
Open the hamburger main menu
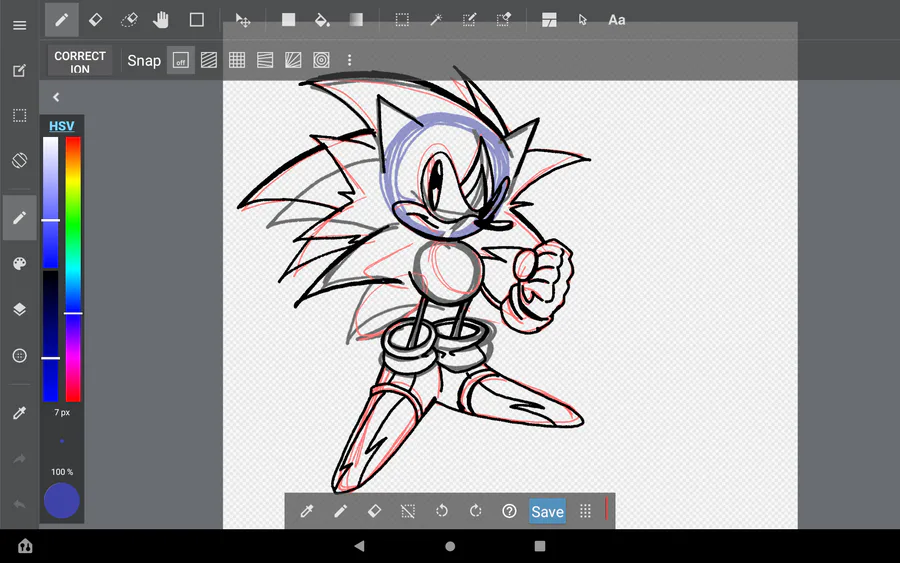point(20,25)
